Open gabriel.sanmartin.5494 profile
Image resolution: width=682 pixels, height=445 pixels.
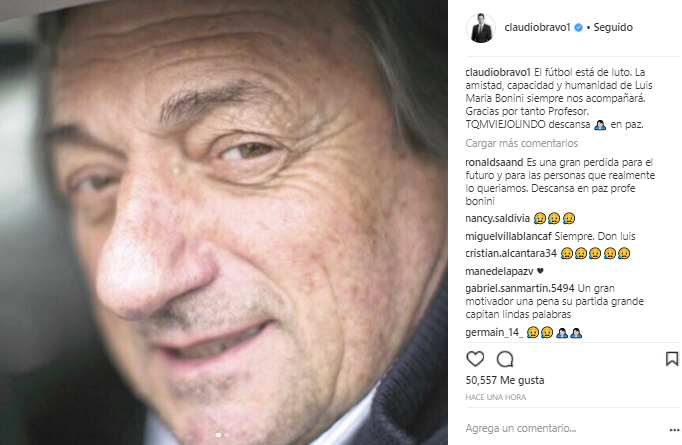coord(520,288)
